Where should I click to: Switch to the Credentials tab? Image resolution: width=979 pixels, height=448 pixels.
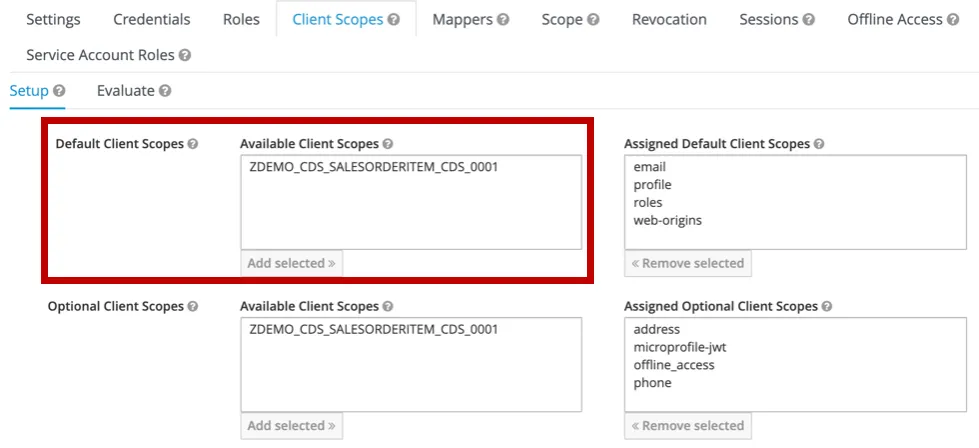tap(151, 20)
